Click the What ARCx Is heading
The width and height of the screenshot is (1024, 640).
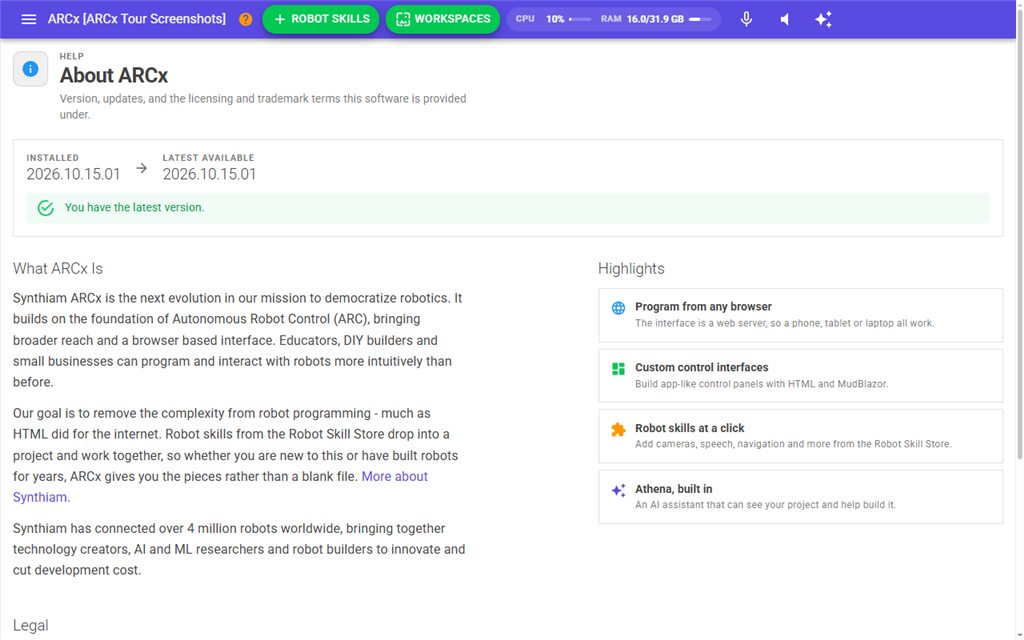(57, 268)
